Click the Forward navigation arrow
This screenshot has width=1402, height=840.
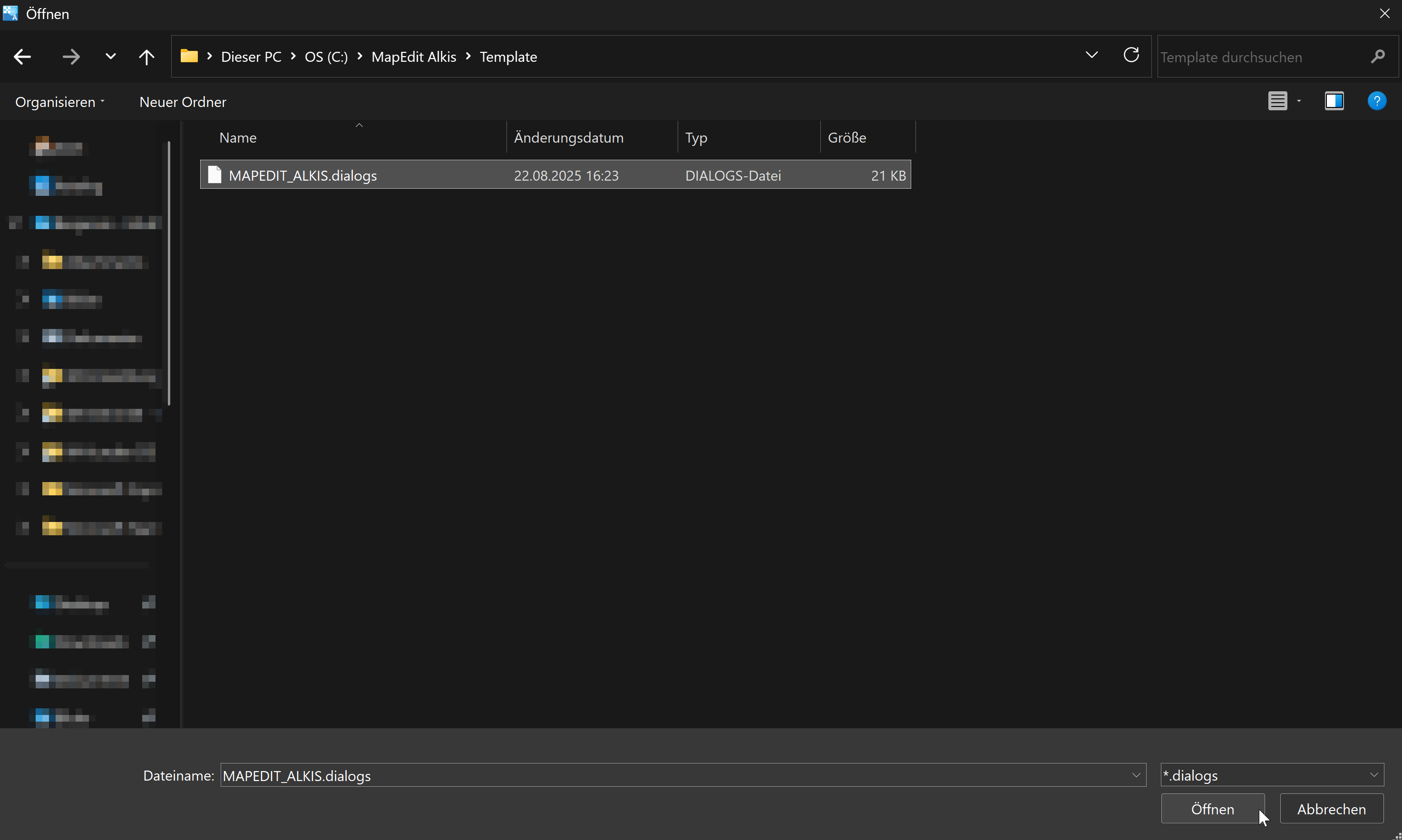point(71,57)
